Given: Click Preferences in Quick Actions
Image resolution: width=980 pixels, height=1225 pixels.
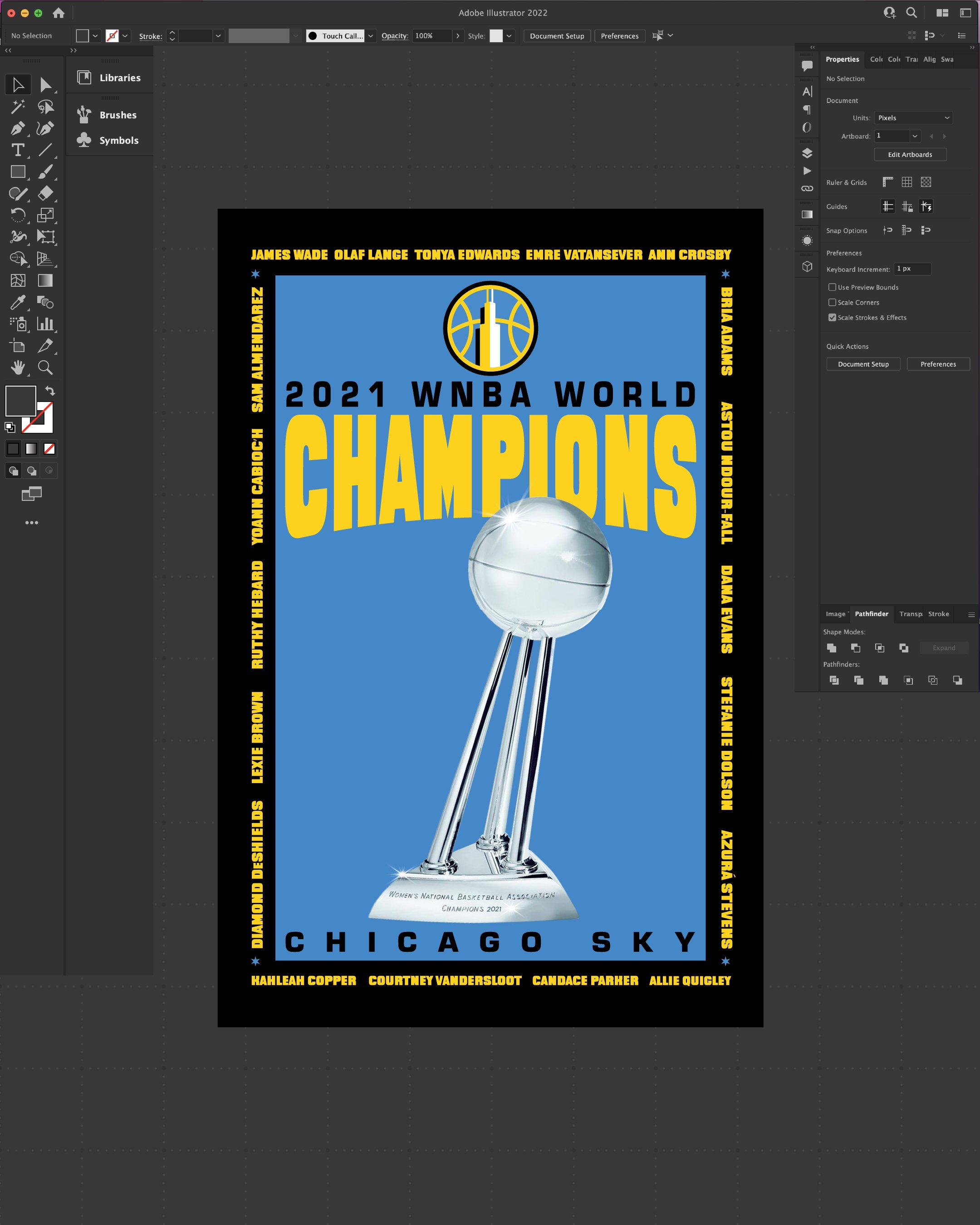Looking at the screenshot, I should 938,364.
